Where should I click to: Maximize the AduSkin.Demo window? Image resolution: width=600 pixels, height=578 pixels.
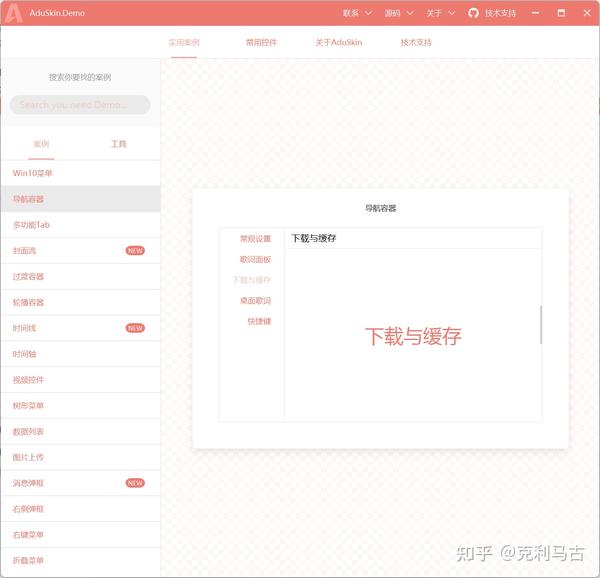[x=561, y=13]
